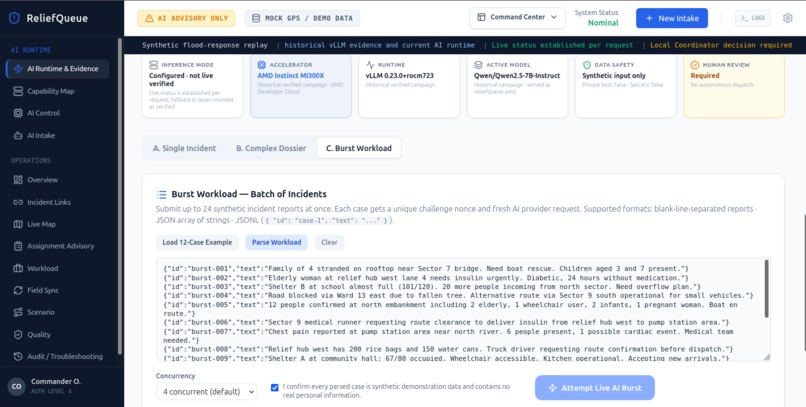Click the Clear button

pyautogui.click(x=329, y=243)
